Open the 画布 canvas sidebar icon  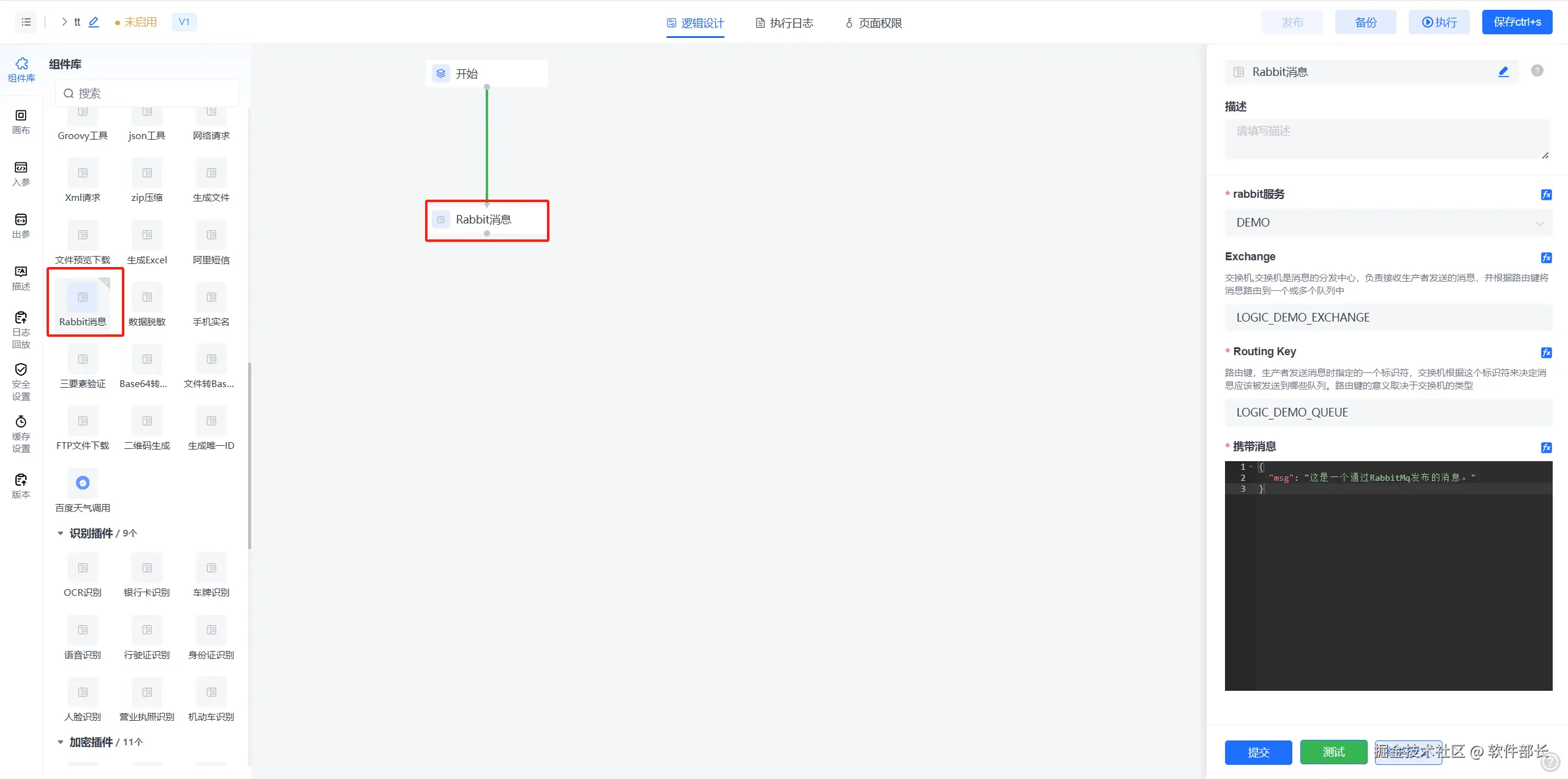tap(21, 121)
